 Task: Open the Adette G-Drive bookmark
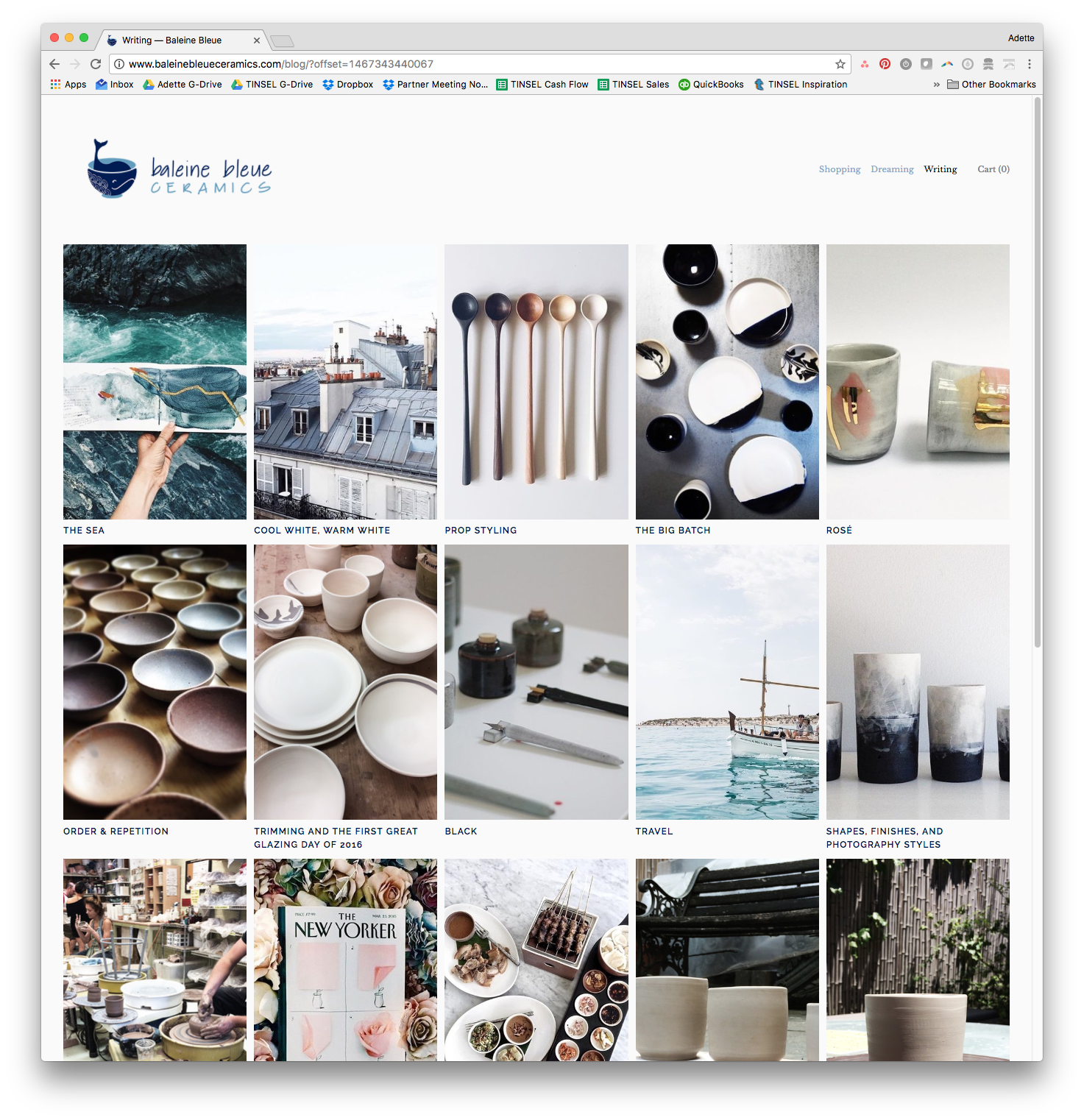pos(183,85)
